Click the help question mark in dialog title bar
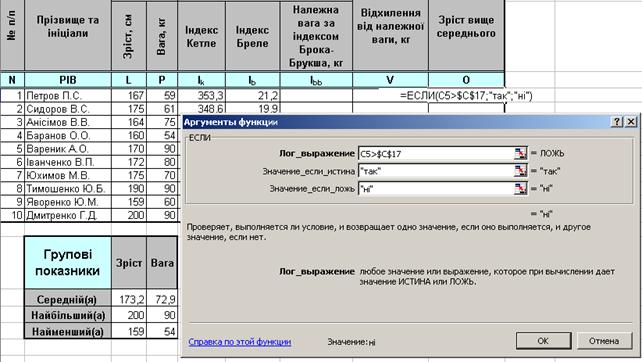The image size is (642, 362). 617,122
